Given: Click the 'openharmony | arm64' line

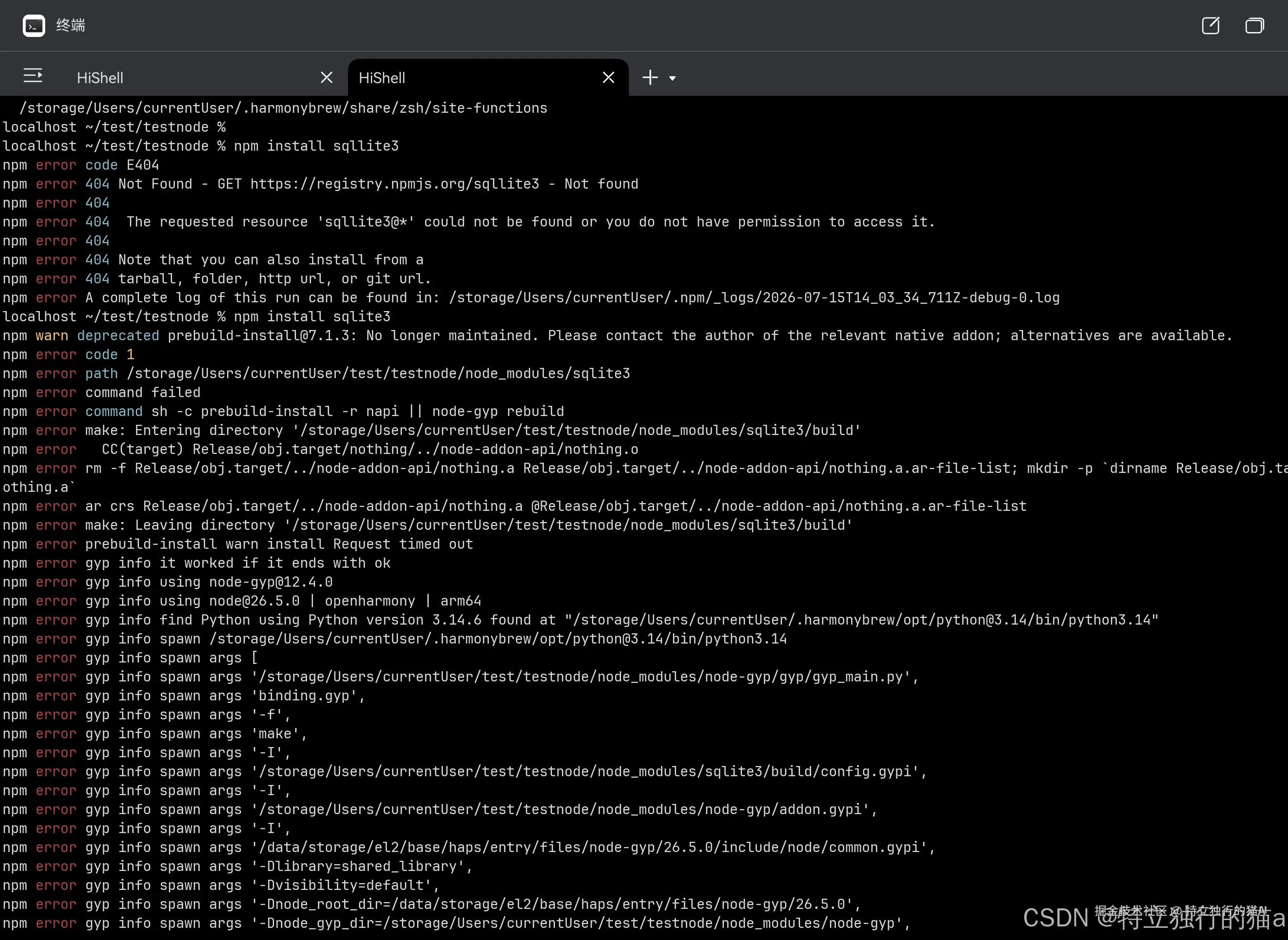Looking at the screenshot, I should [242, 601].
